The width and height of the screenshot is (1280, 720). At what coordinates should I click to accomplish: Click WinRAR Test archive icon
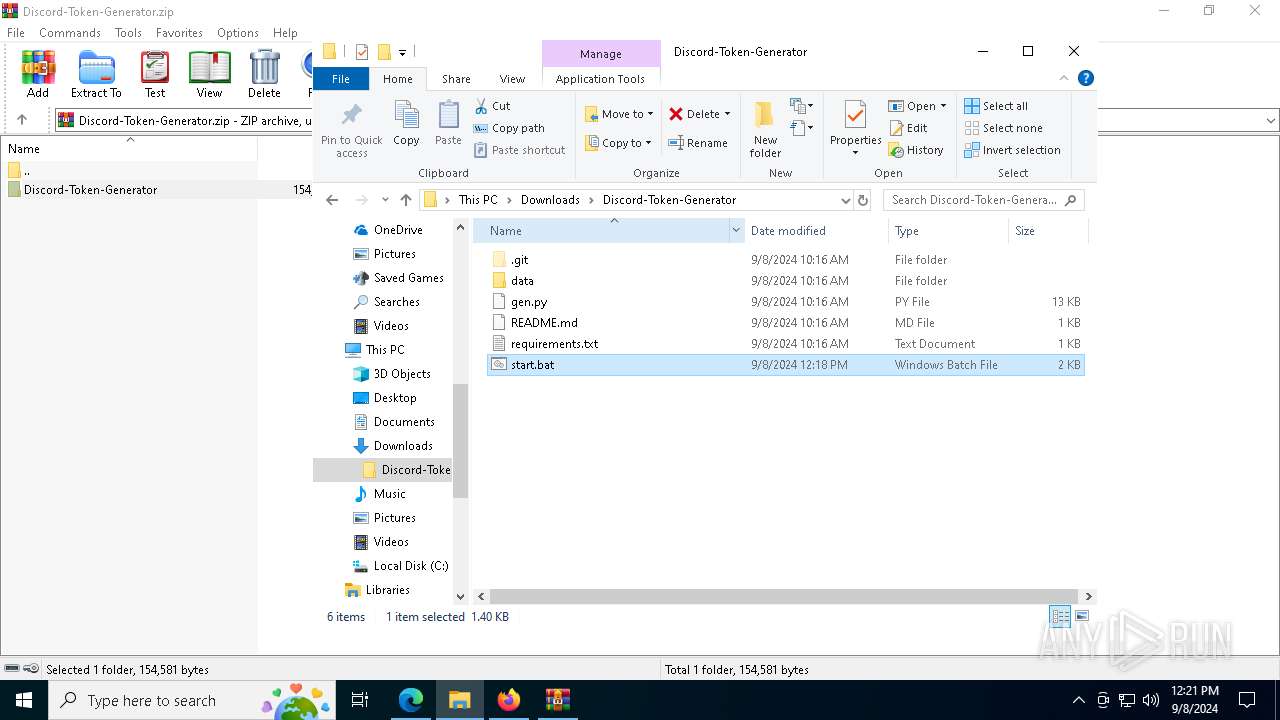[x=155, y=75]
